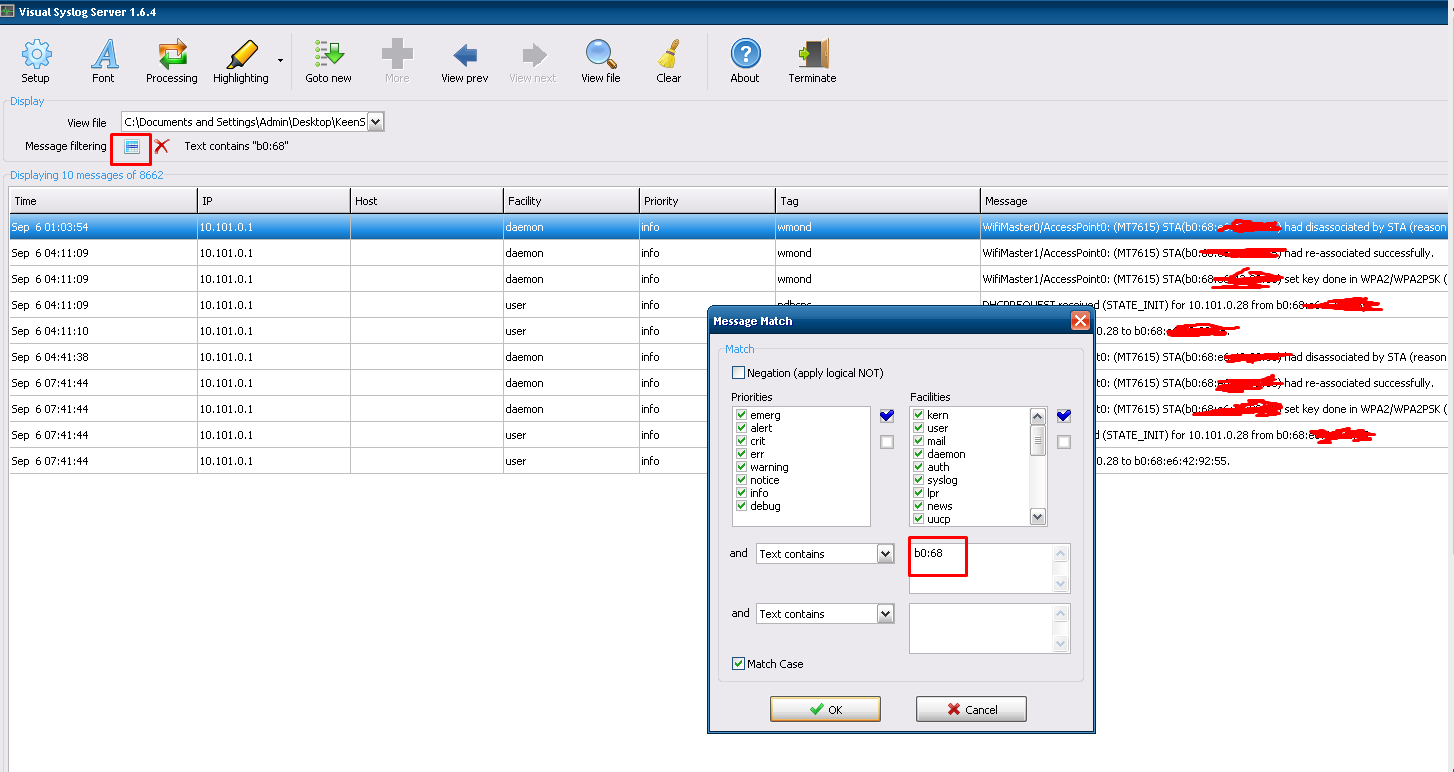
Task: Toggle the auth facility checkbox
Action: [x=918, y=467]
